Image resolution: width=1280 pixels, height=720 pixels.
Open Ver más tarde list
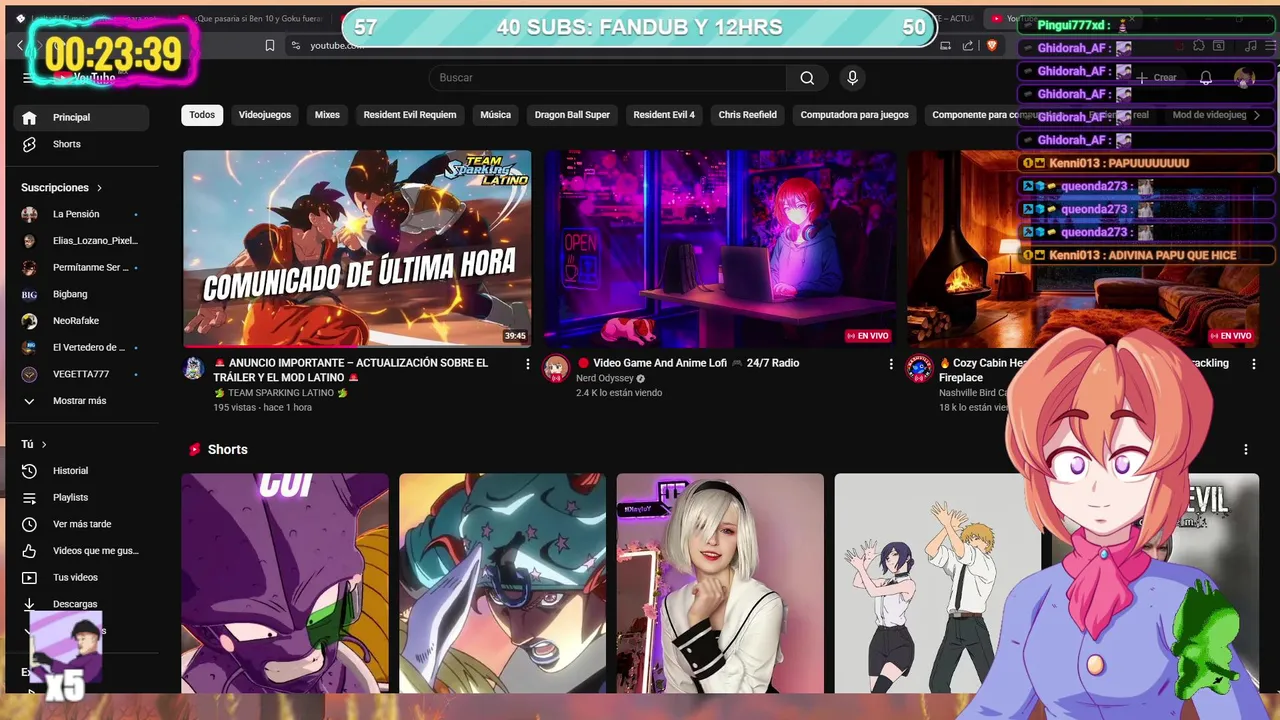tap(81, 524)
